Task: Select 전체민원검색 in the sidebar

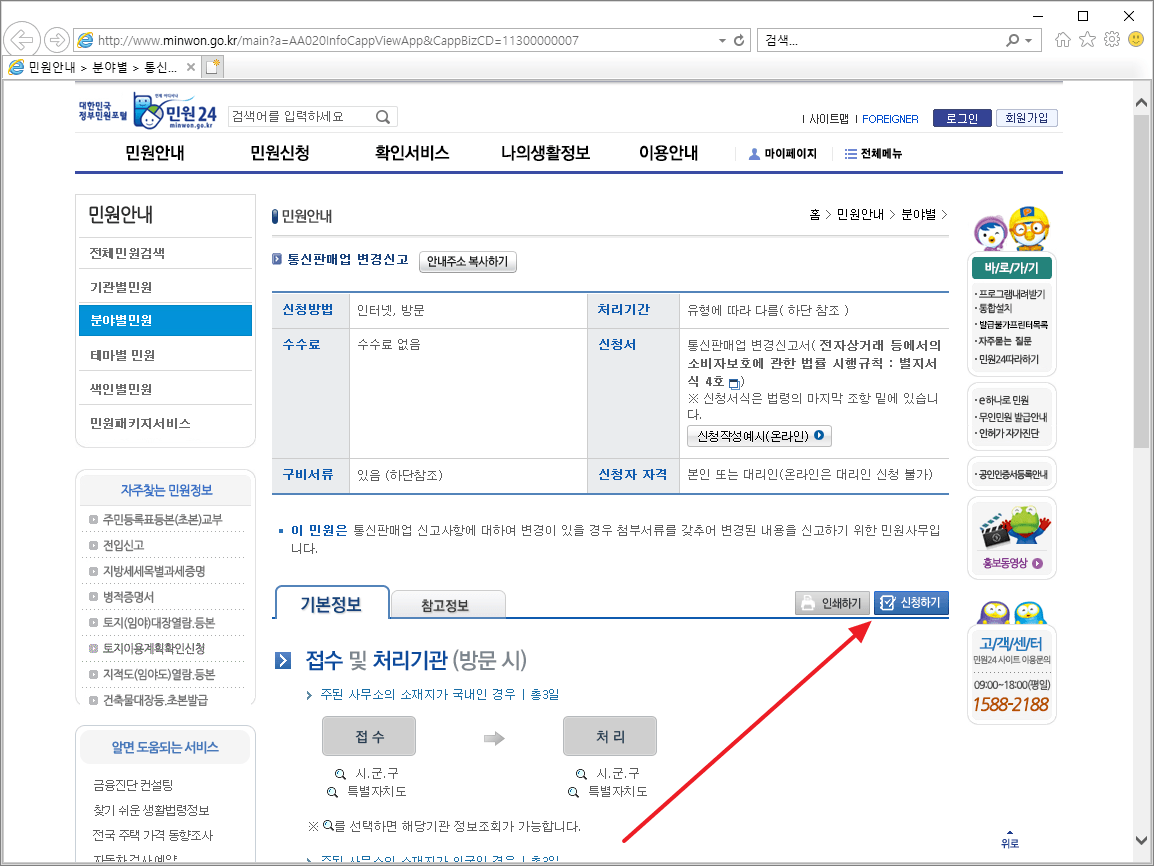Action: [x=165, y=253]
